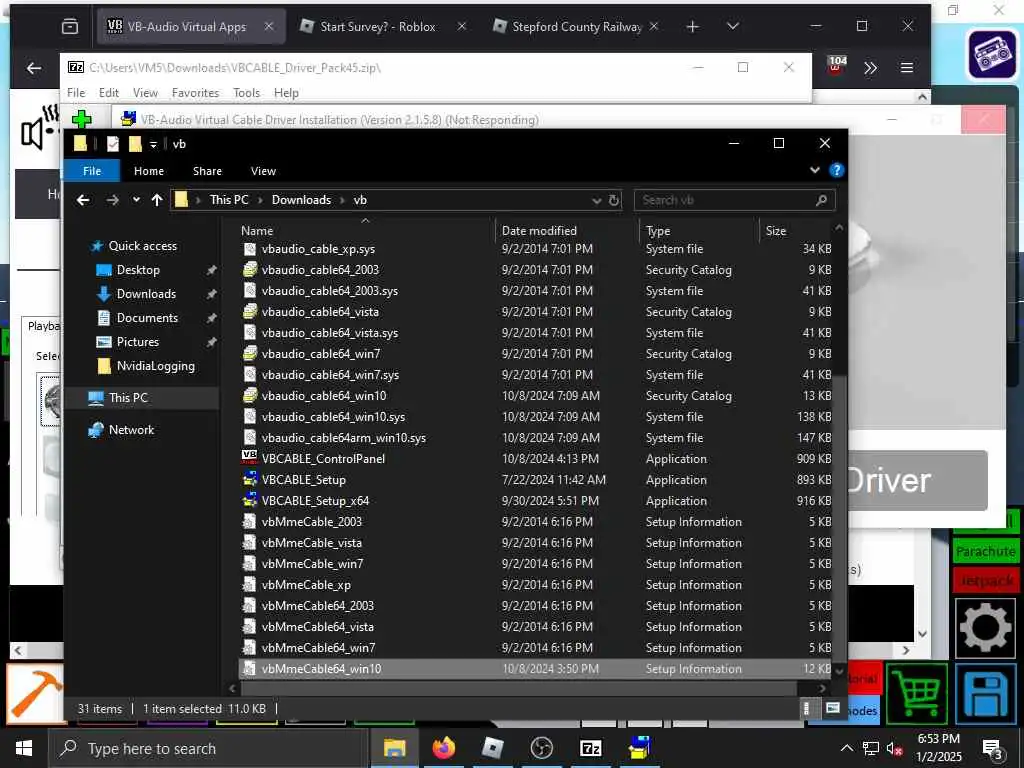Open recent locations dropdown arrow

pos(136,200)
